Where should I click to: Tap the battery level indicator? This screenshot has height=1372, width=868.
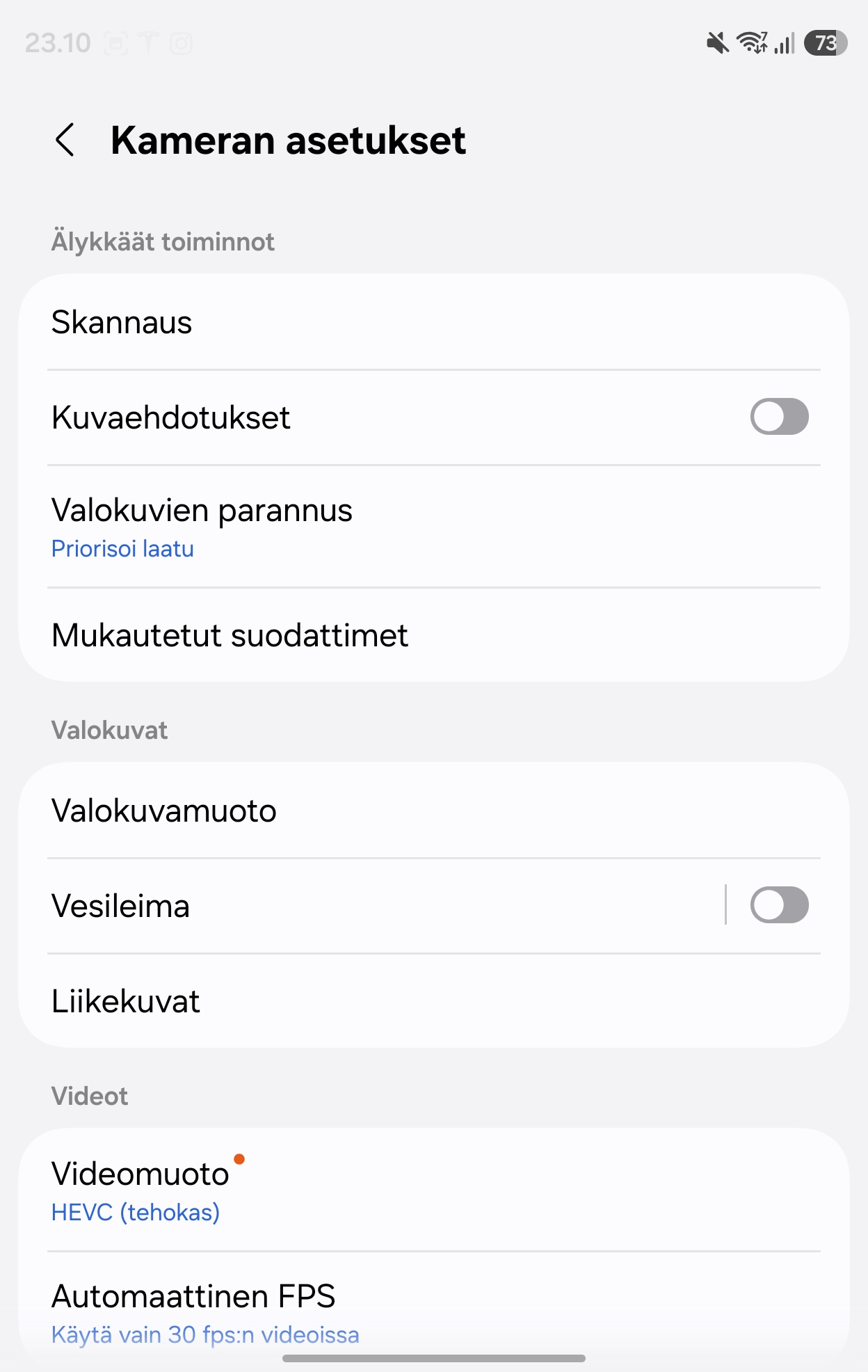point(826,43)
